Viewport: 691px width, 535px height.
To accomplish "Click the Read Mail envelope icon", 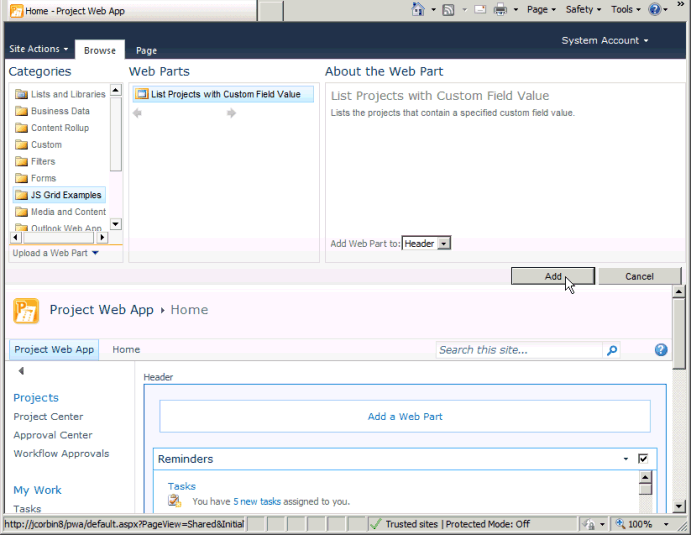I will [x=480, y=9].
